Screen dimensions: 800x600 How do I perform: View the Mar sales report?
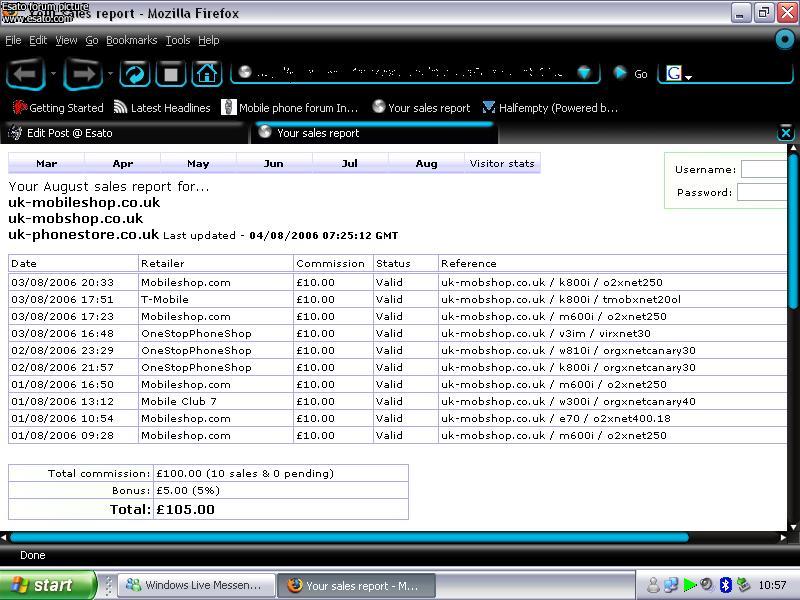(46, 163)
